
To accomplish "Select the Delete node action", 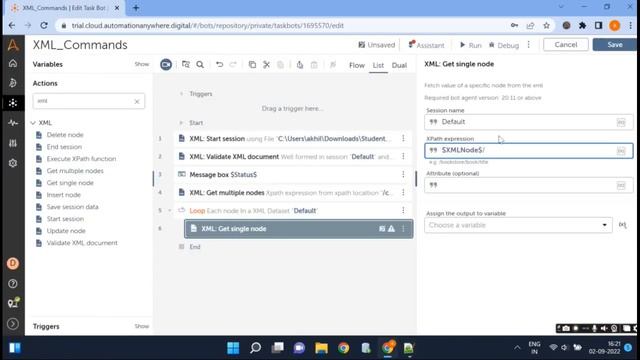I will 64,135.
